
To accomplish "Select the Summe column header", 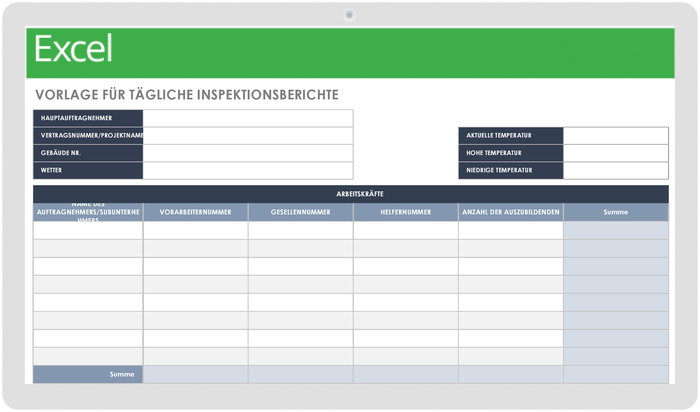I will pos(616,212).
